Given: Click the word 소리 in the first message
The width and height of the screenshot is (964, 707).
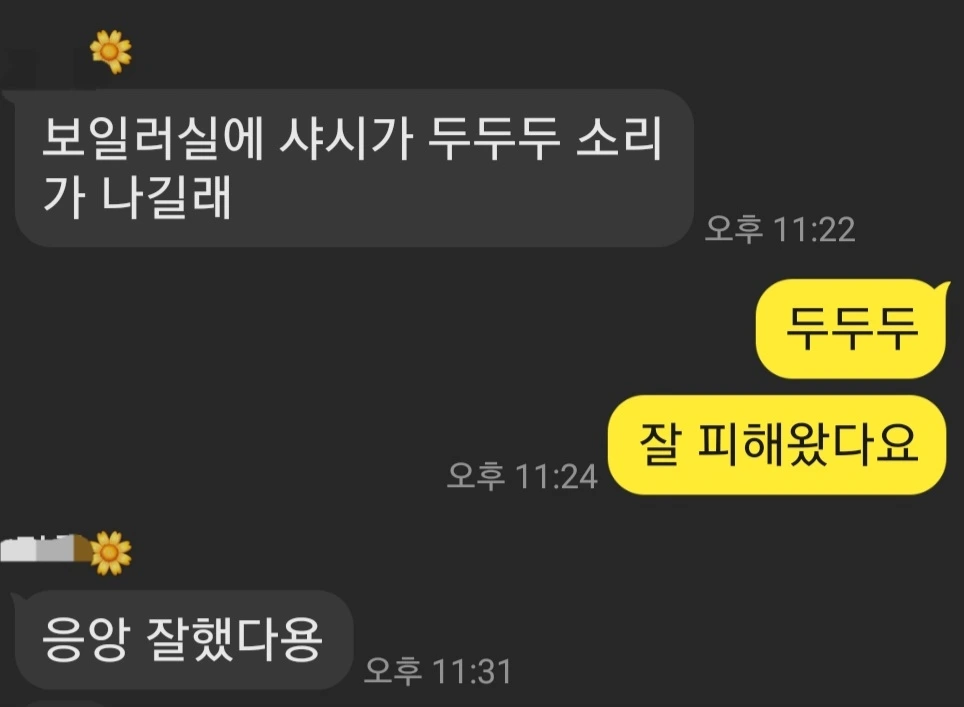Looking at the screenshot, I should pyautogui.click(x=618, y=138).
